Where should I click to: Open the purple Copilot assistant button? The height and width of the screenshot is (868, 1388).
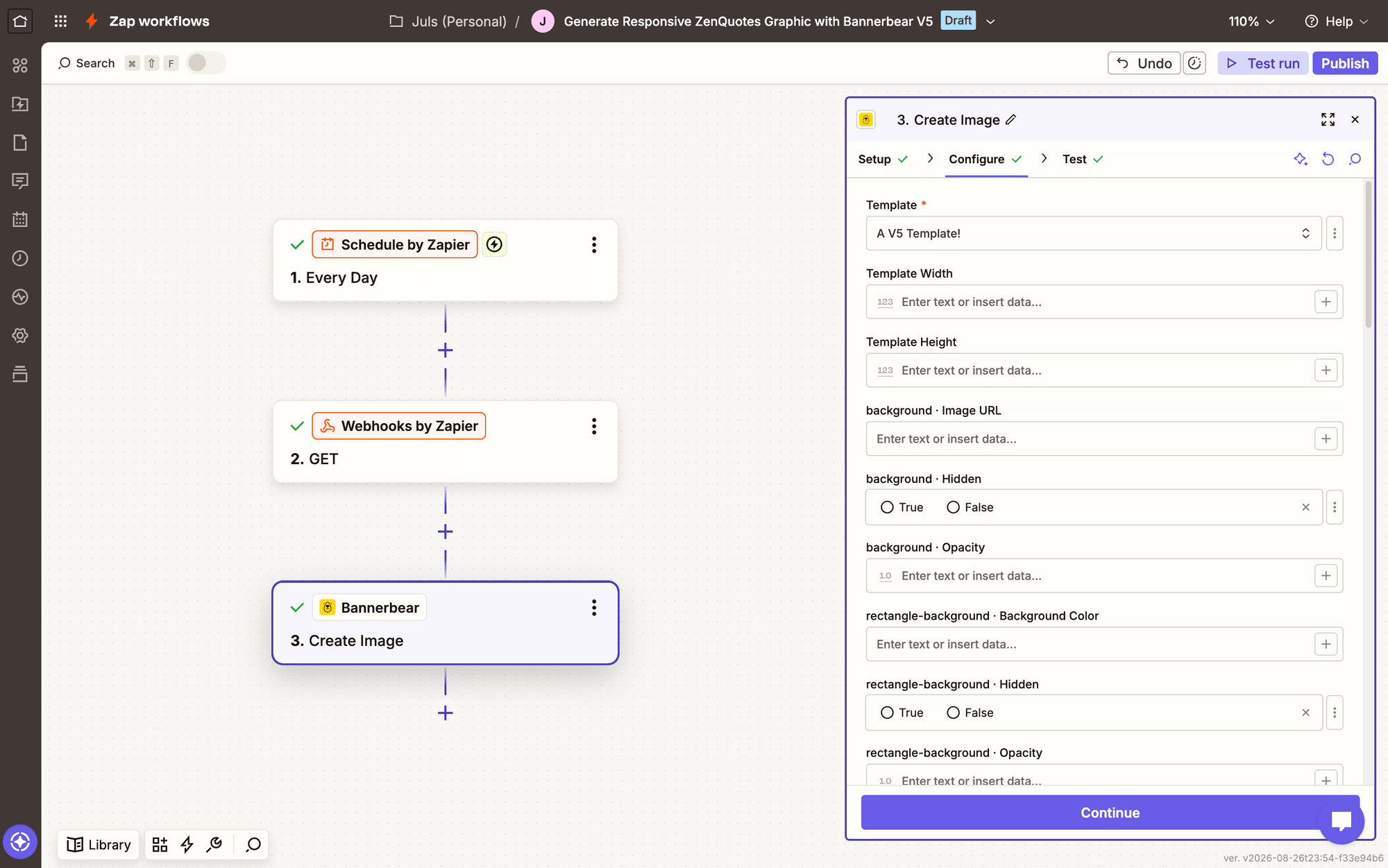point(20,842)
